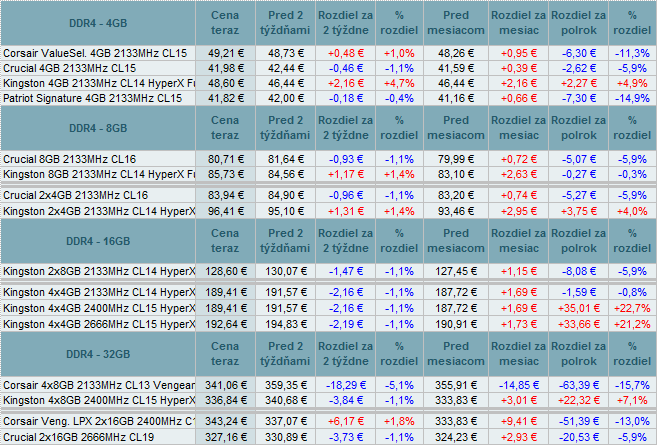Click the +21,2% half-year percent cell
This screenshot has height=445, width=657.
coord(632,324)
